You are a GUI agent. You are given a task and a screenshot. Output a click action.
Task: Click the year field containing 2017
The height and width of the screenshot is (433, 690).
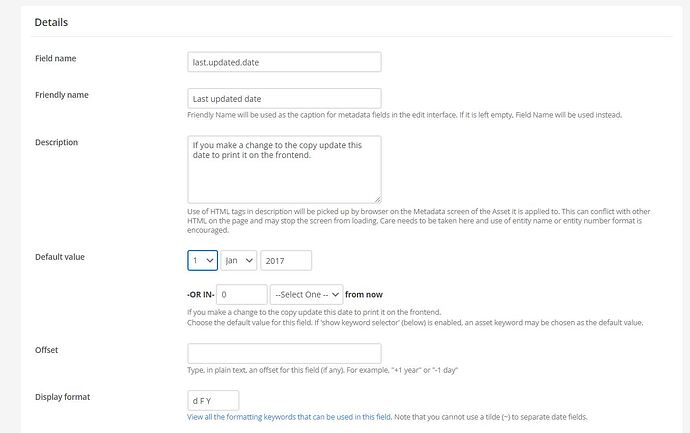286,260
